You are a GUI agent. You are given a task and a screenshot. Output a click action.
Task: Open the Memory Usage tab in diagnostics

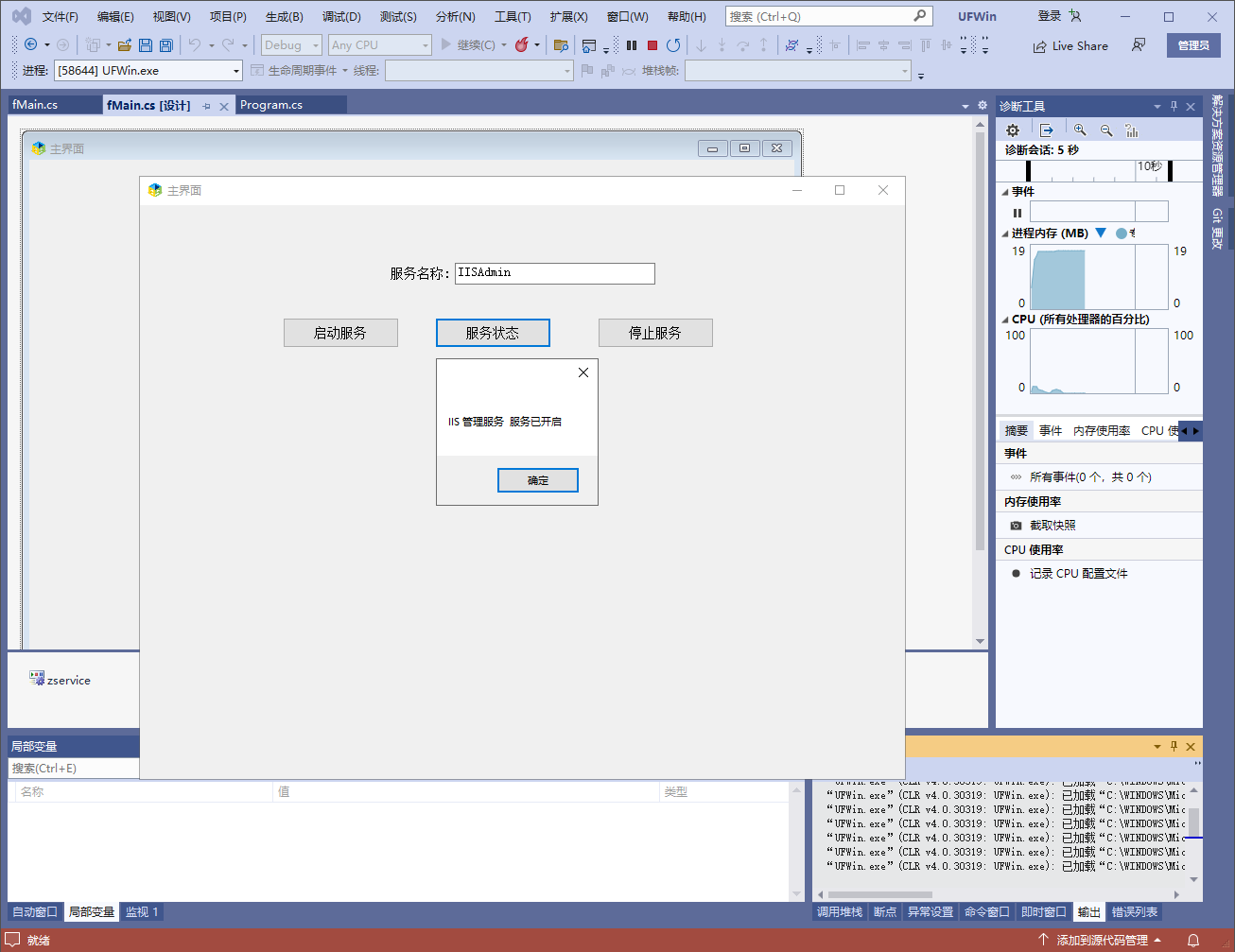pyautogui.click(x=1102, y=430)
